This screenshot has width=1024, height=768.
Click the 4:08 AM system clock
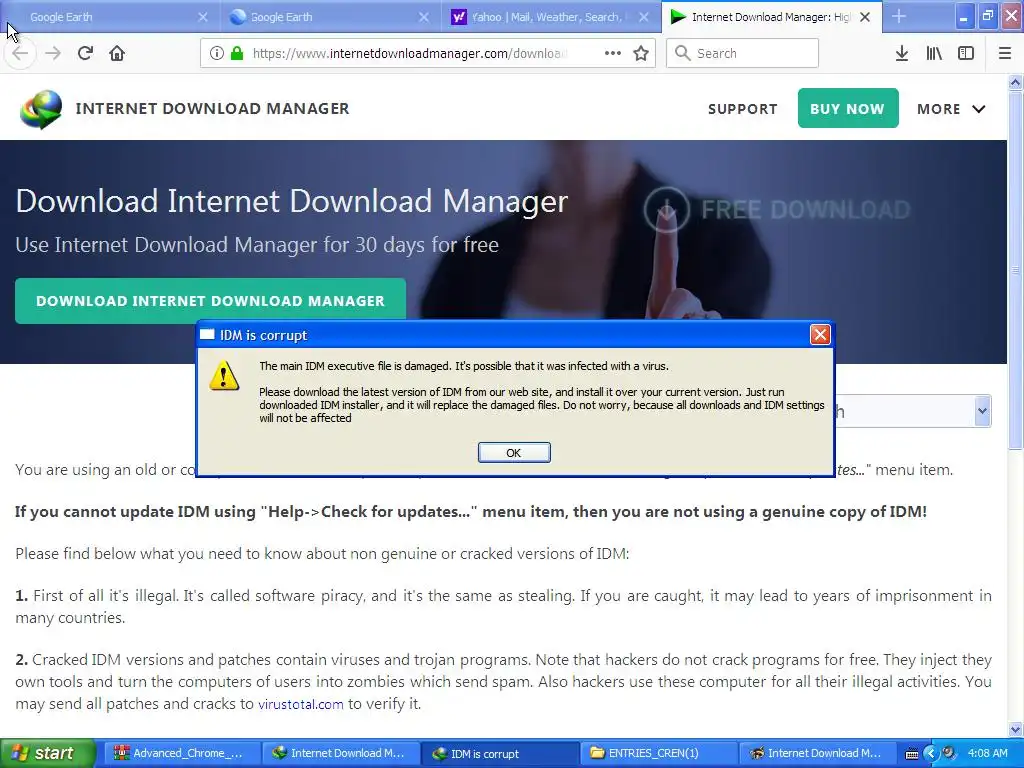(x=987, y=754)
